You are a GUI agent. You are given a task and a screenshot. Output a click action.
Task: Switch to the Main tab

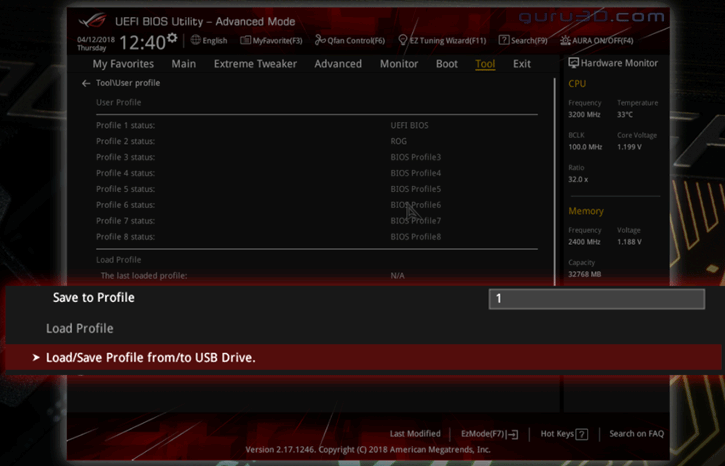184,64
